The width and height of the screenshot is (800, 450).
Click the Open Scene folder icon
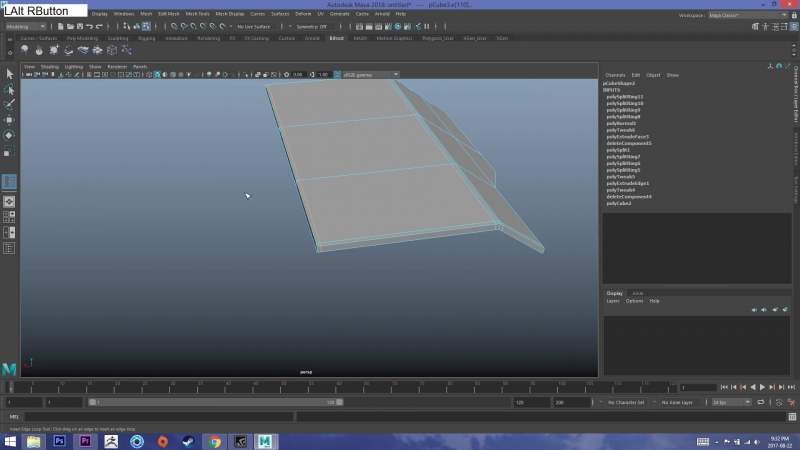click(70, 27)
